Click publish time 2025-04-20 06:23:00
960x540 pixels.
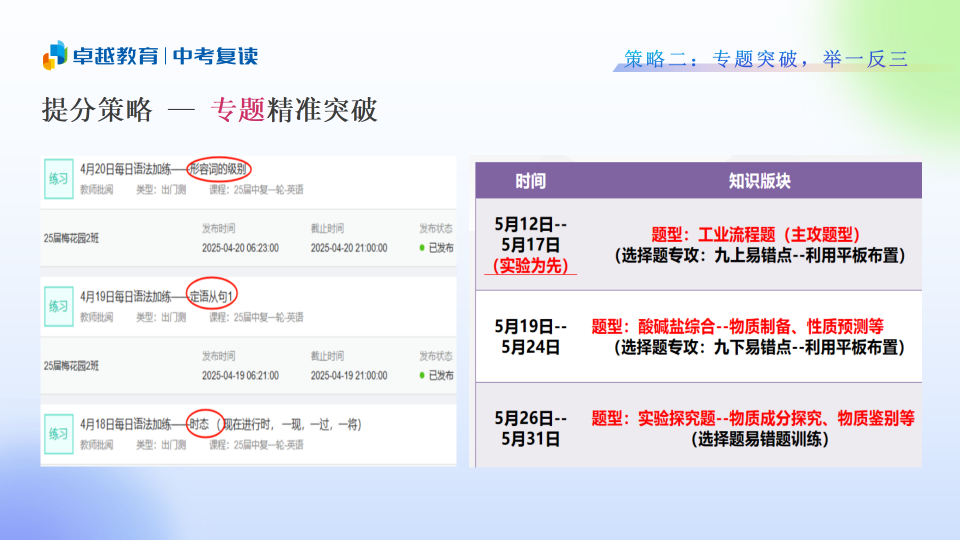[x=240, y=248]
